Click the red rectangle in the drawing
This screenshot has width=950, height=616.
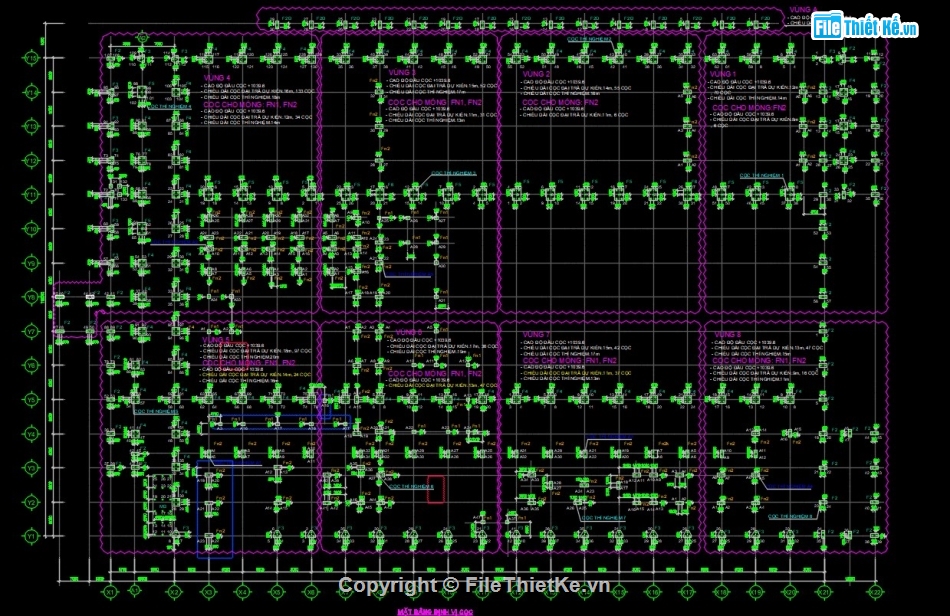(436, 487)
